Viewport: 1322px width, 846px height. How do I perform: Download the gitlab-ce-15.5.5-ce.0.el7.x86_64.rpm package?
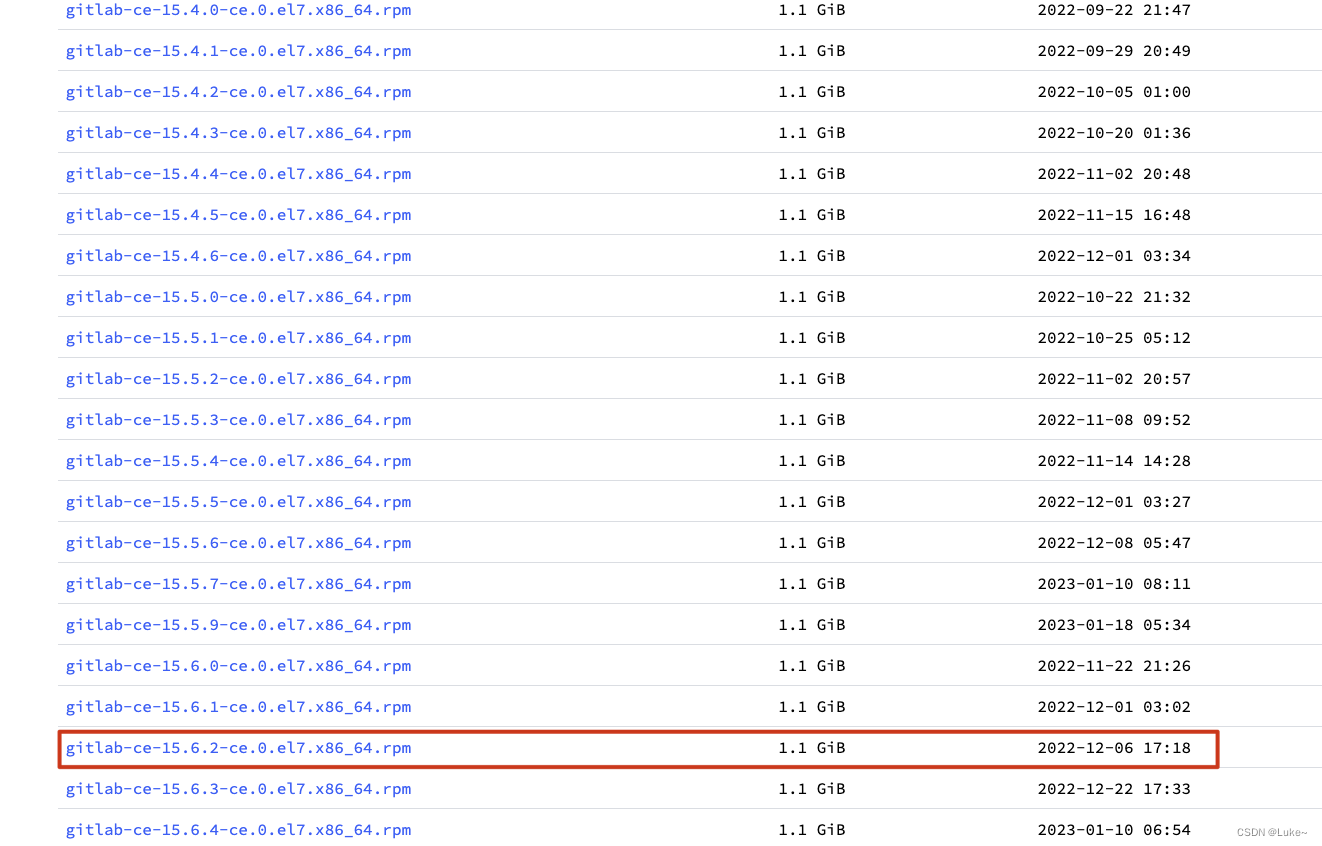click(238, 502)
